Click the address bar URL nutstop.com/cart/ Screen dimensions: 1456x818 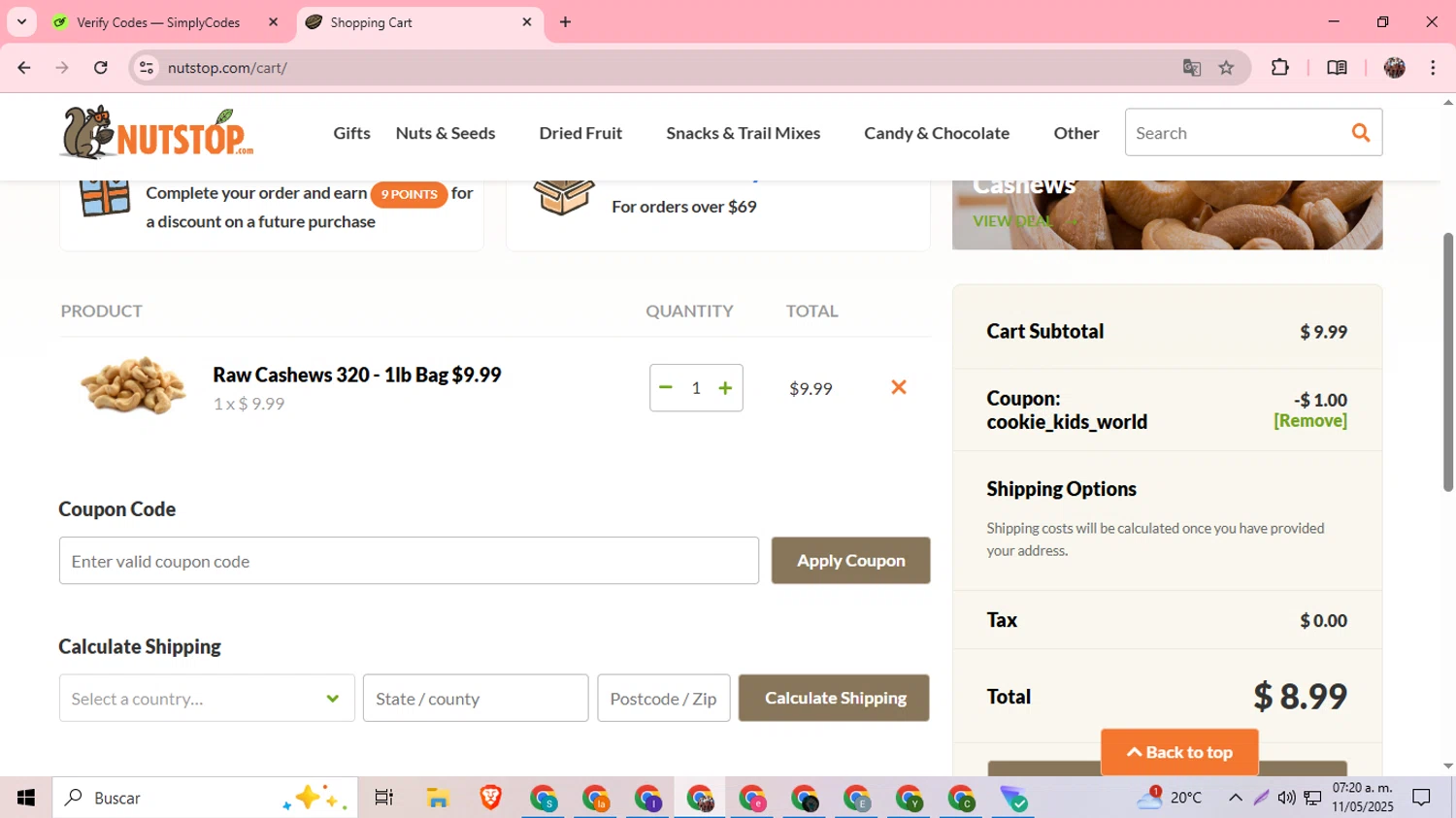pyautogui.click(x=227, y=68)
